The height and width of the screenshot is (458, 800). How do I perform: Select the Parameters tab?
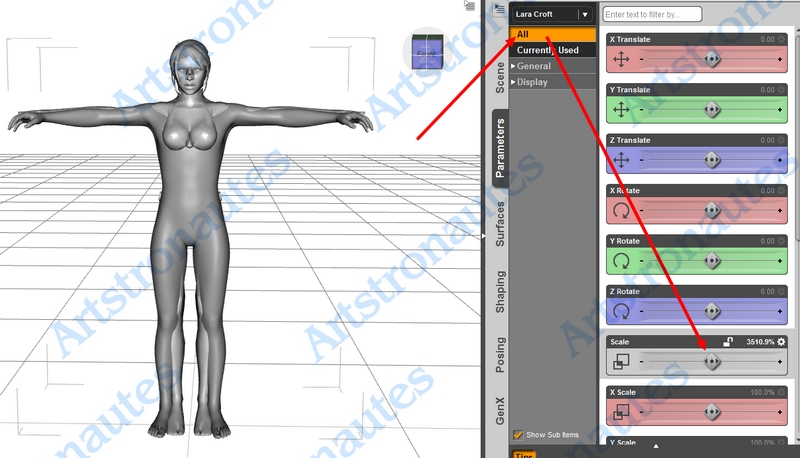click(x=500, y=148)
